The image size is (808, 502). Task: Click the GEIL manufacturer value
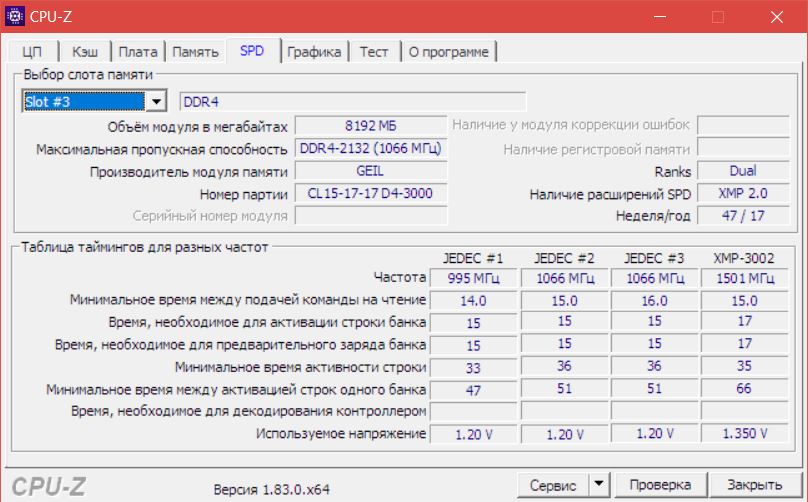371,171
